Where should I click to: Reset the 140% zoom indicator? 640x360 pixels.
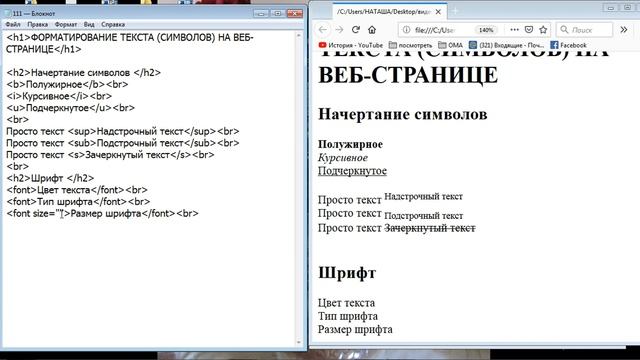486,30
